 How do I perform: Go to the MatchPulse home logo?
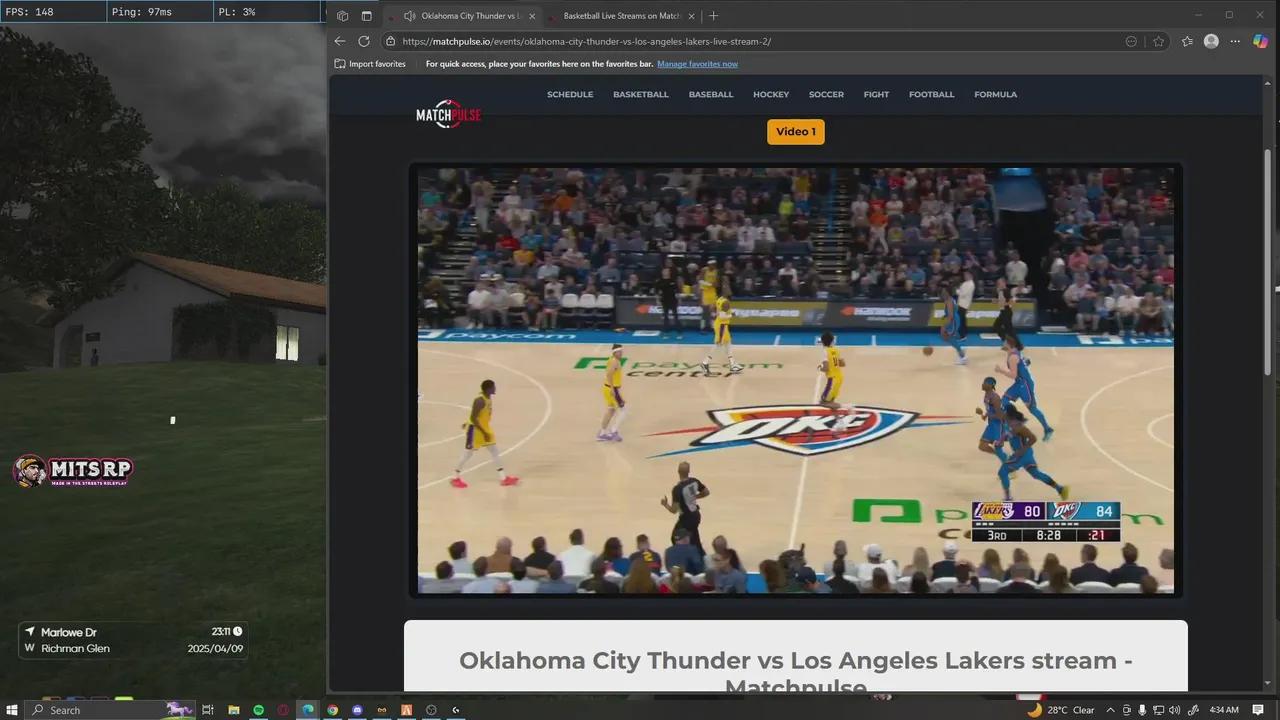[x=448, y=114]
